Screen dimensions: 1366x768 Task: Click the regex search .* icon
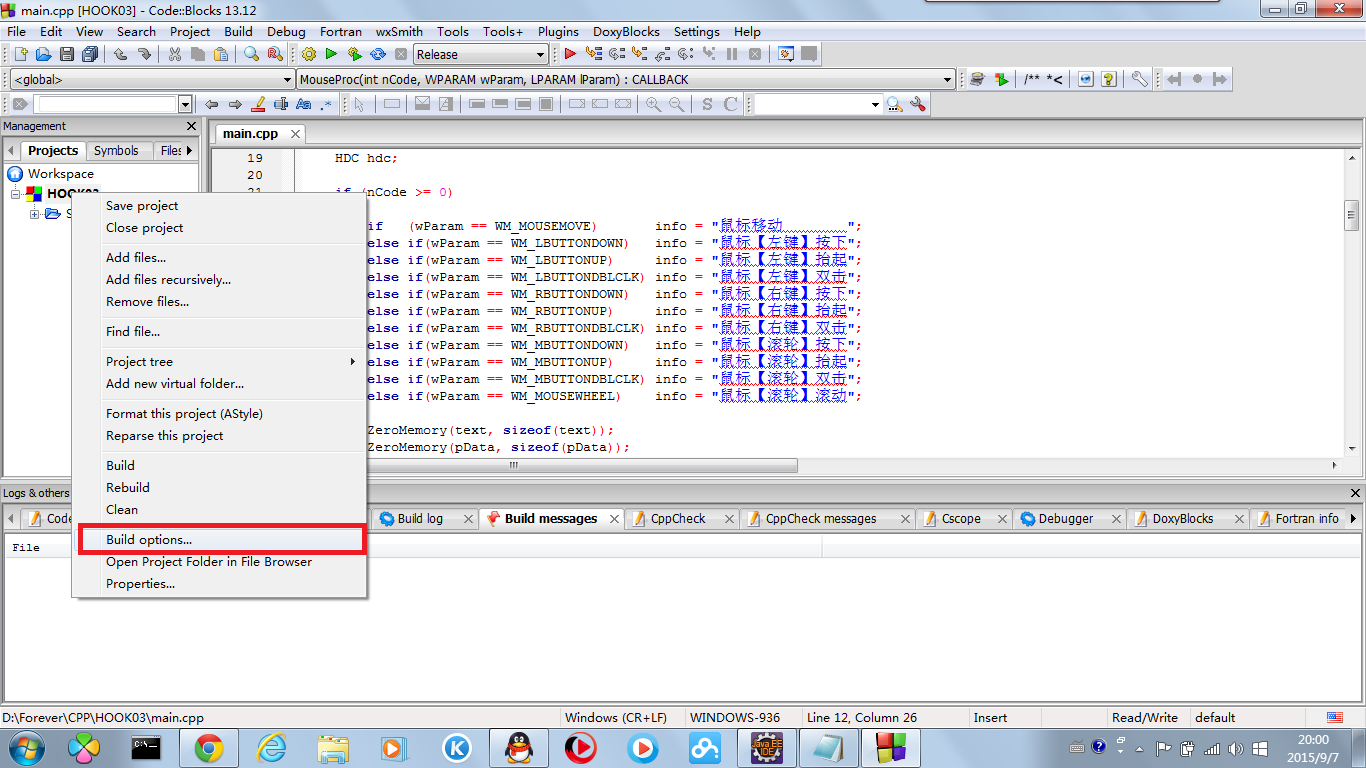(326, 104)
